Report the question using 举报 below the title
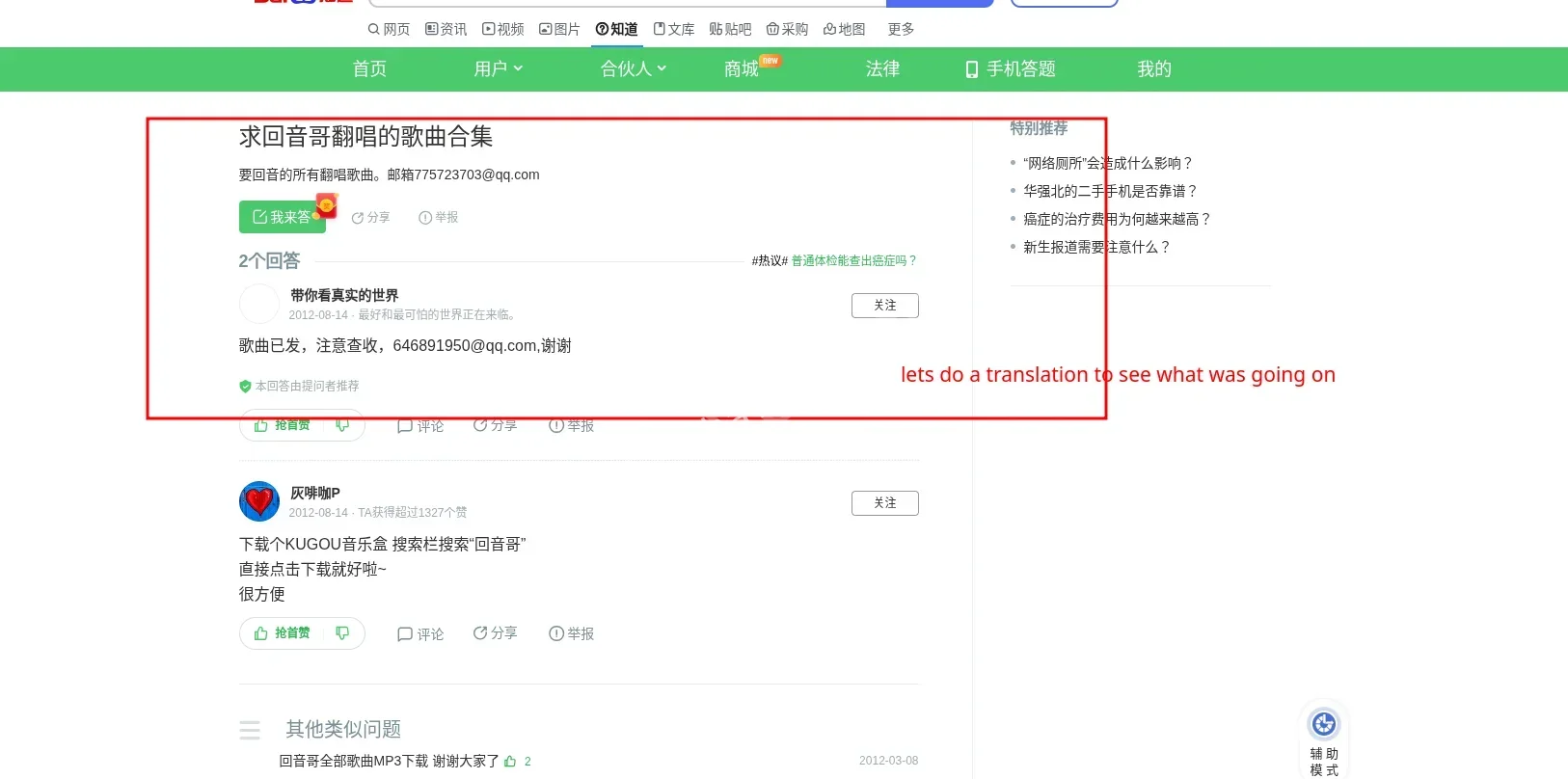This screenshot has width=1568, height=779. (x=438, y=218)
